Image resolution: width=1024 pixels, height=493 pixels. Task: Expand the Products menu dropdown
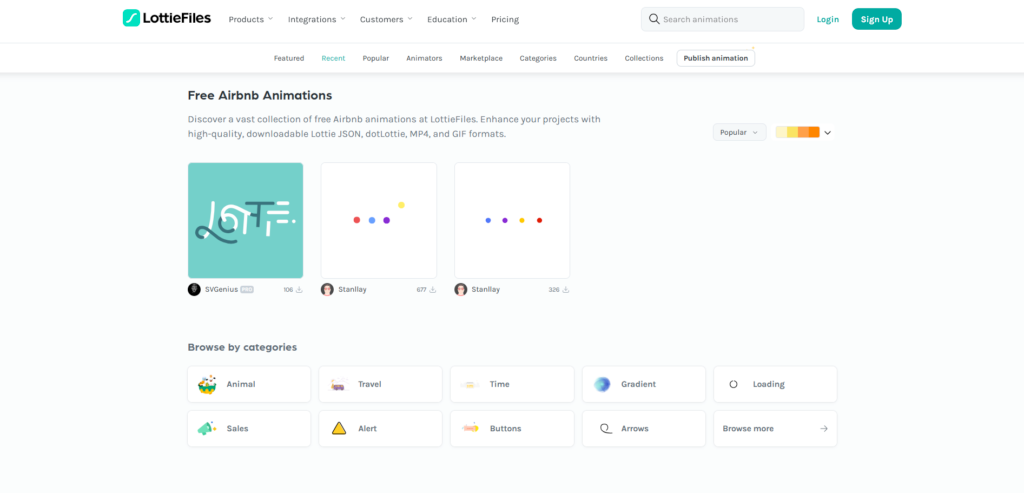point(250,19)
